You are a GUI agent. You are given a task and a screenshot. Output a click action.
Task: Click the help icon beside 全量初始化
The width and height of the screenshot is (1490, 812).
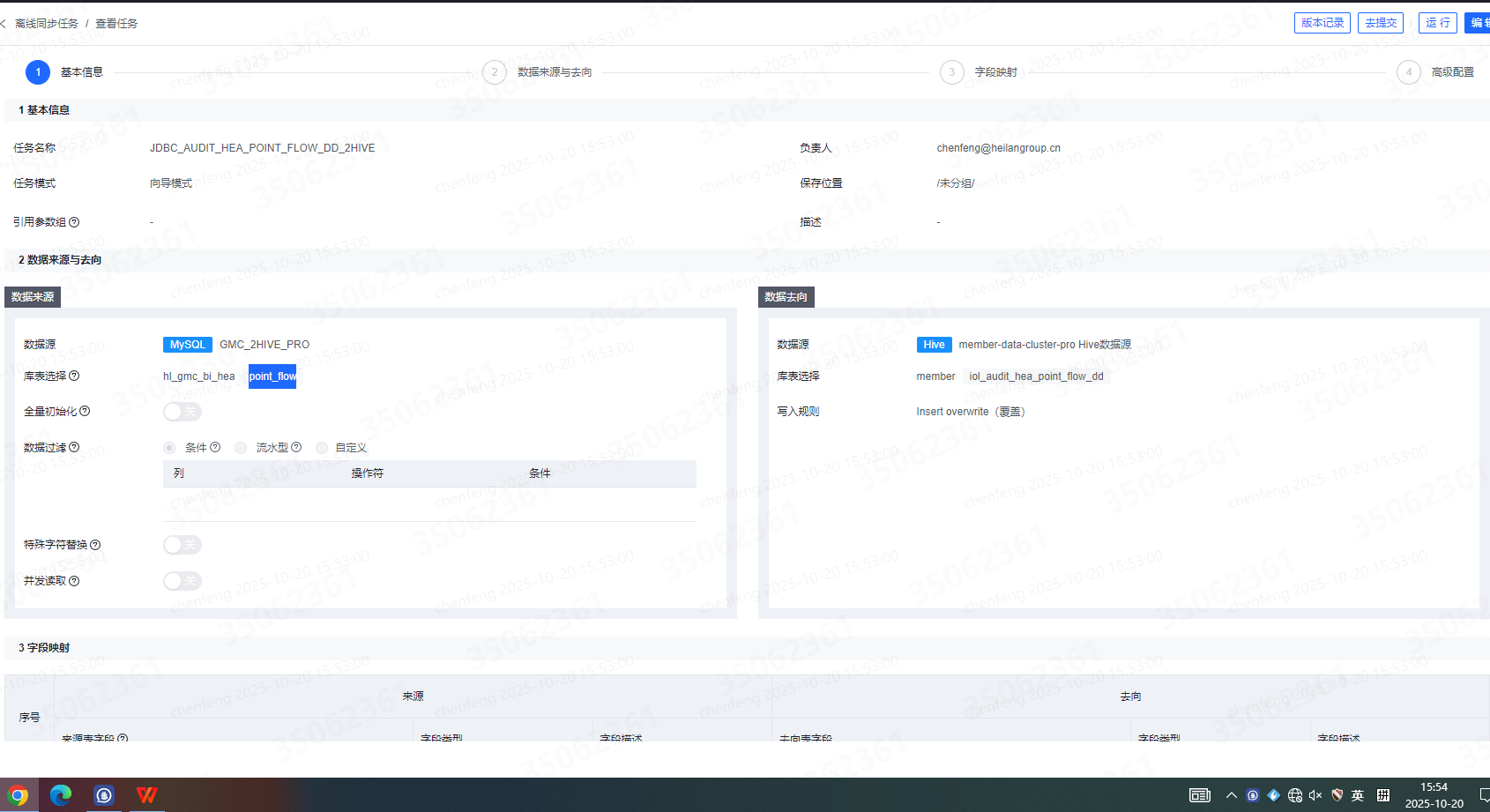point(85,412)
